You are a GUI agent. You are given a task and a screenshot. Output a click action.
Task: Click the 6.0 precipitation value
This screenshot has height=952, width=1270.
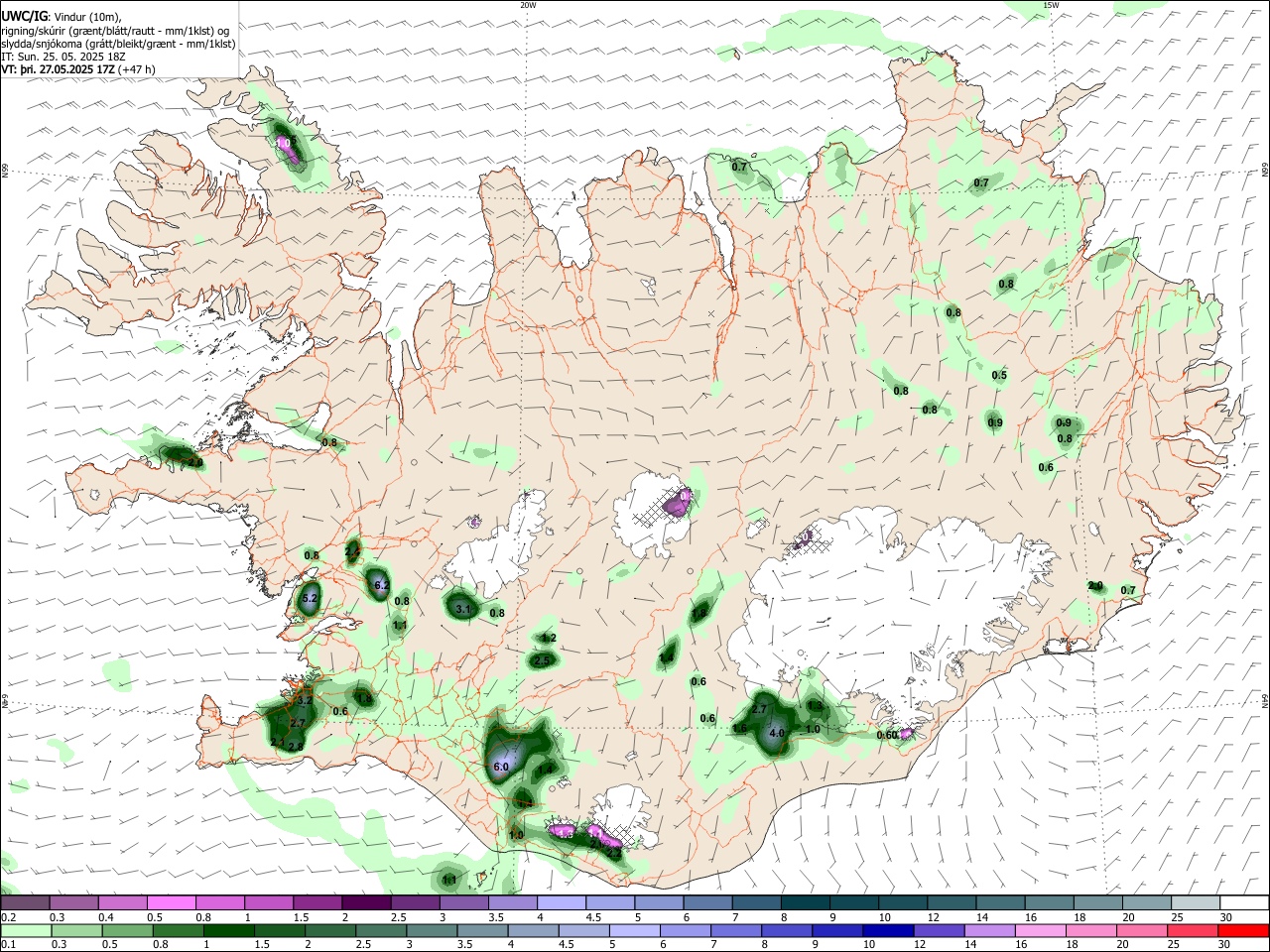[501, 767]
